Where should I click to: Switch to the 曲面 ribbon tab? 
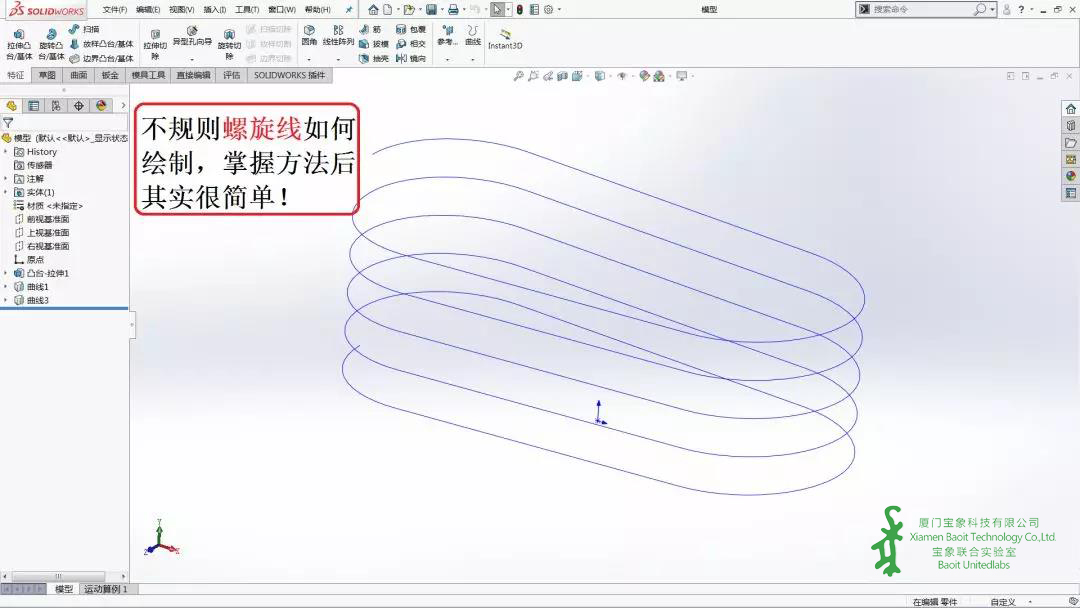(78, 75)
